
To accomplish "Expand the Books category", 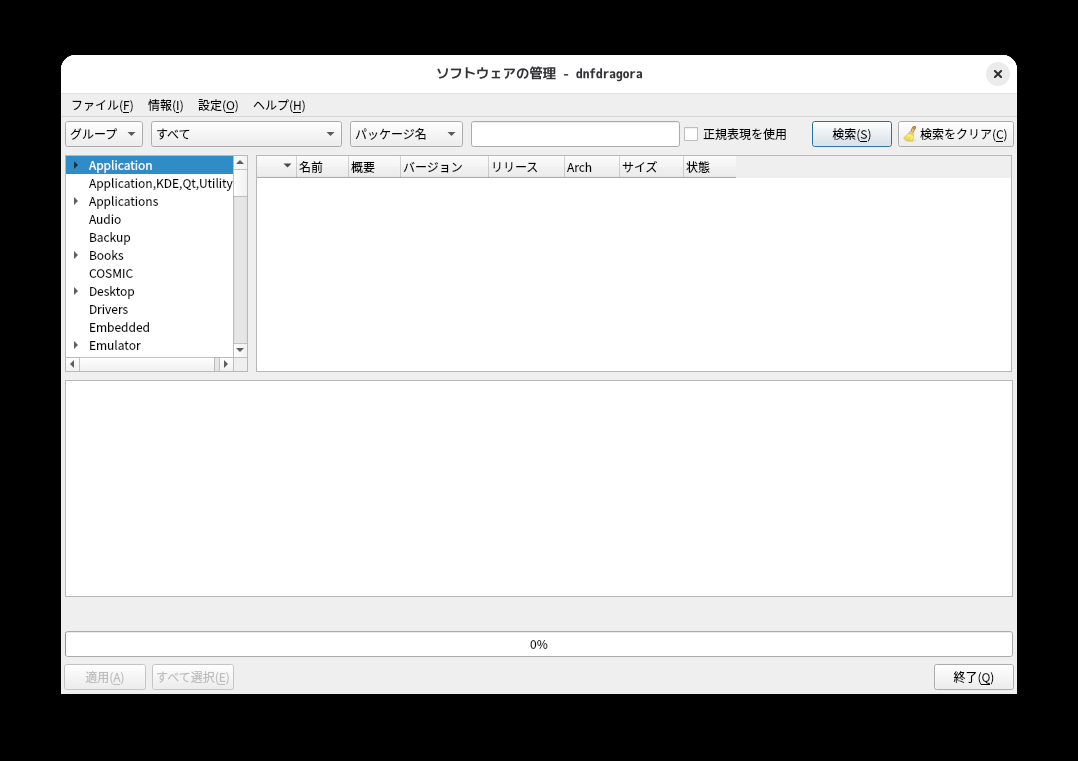I will pyautogui.click(x=77, y=255).
